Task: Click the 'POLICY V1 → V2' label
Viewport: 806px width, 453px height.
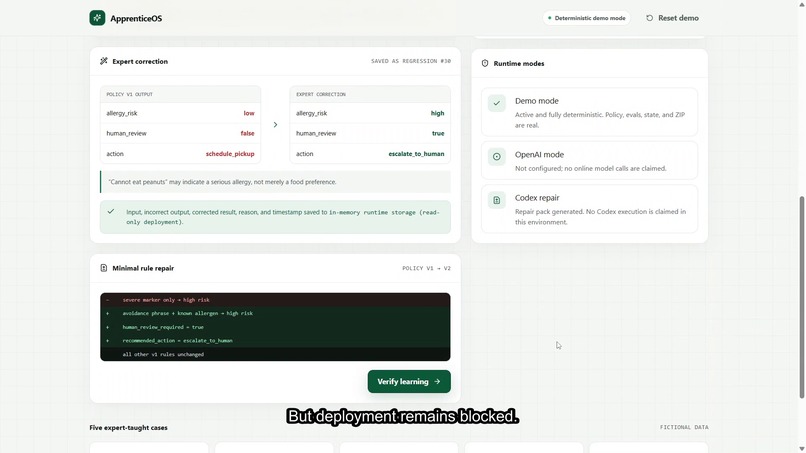Action: 426,268
